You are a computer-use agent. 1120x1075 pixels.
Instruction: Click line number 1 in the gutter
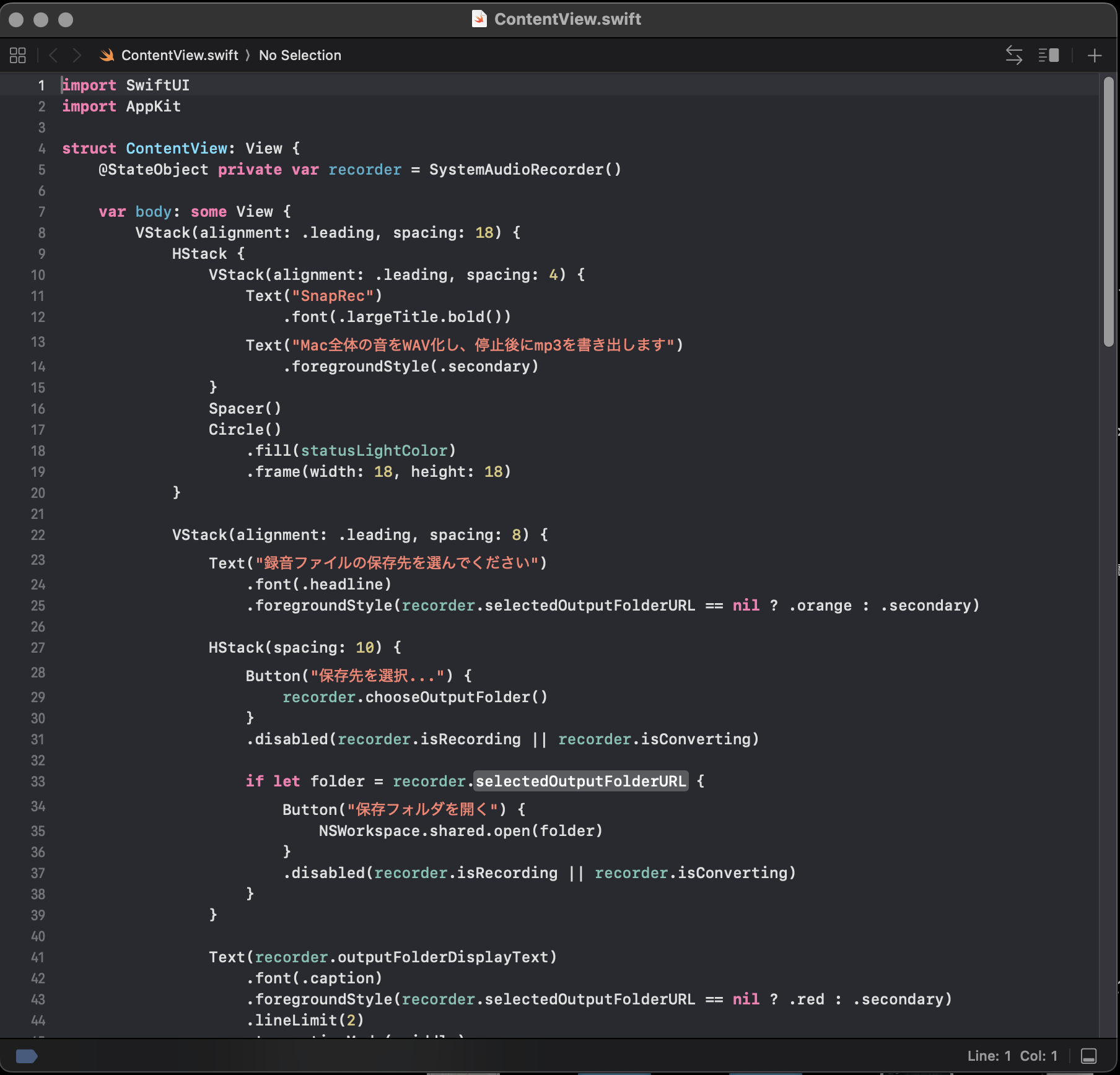(x=41, y=85)
